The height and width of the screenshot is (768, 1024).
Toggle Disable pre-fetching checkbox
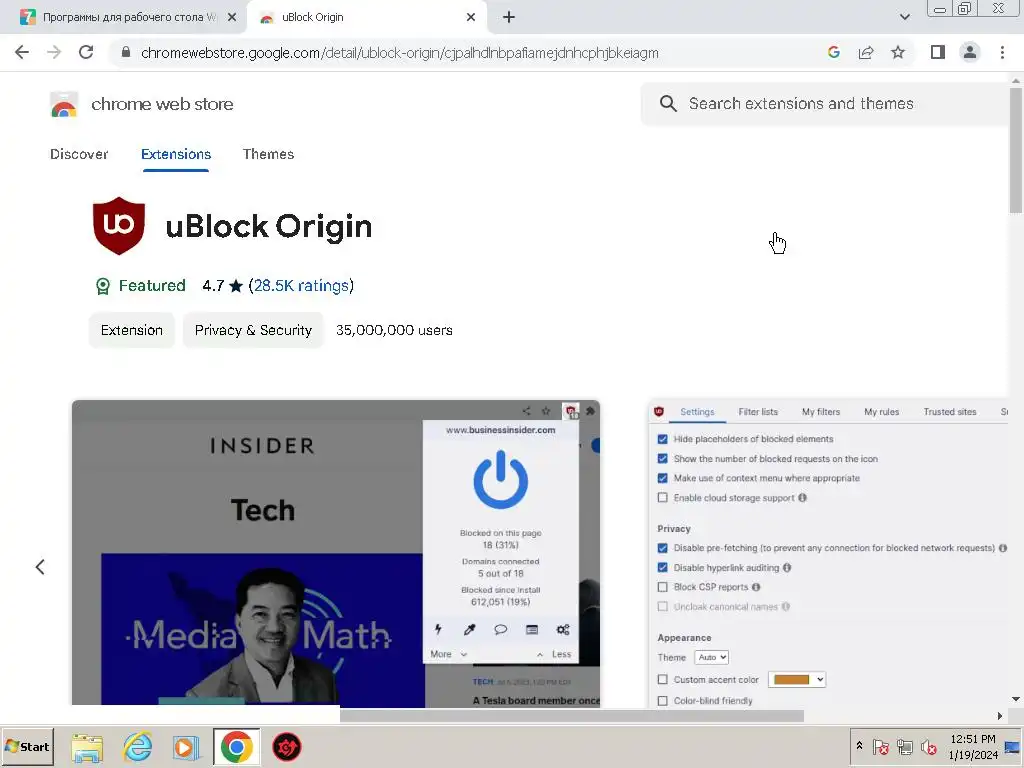663,548
